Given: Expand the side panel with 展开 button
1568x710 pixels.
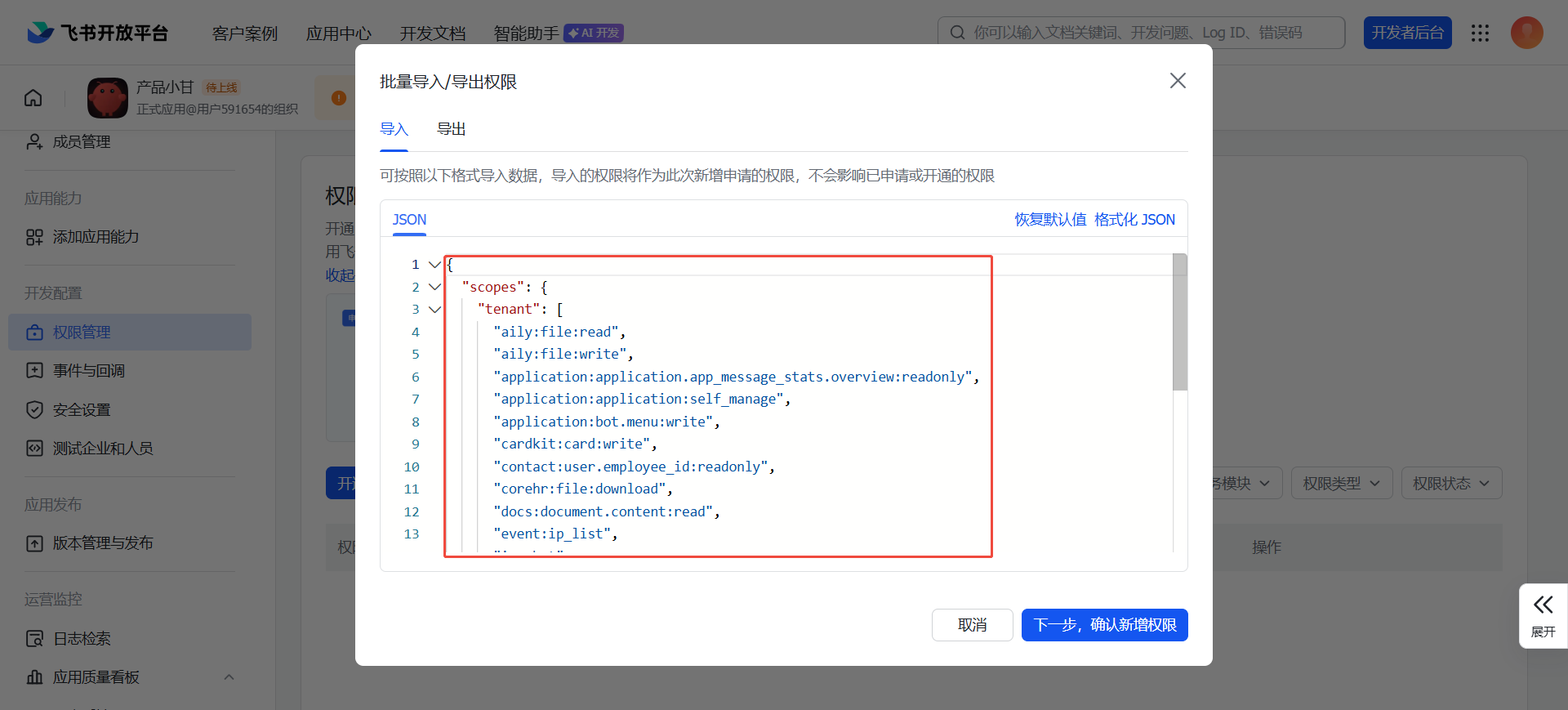Looking at the screenshot, I should click(x=1543, y=616).
